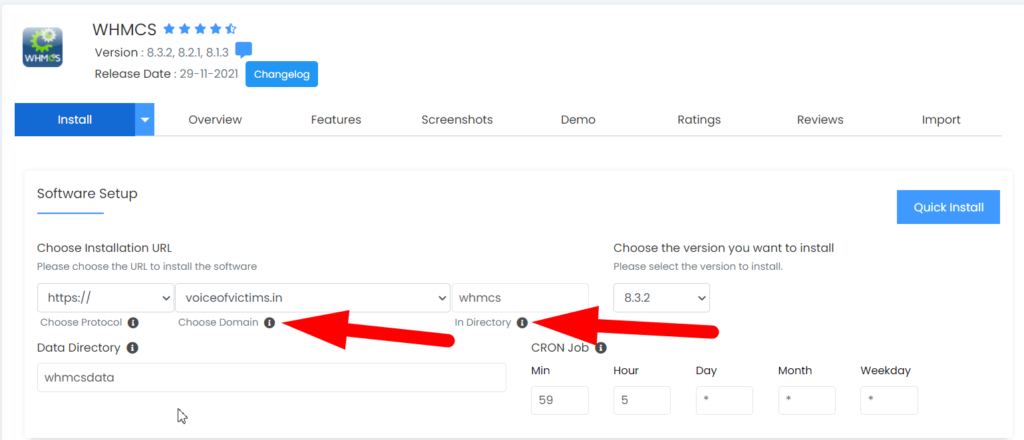Image resolution: width=1024 pixels, height=440 pixels.
Task: Click the star rating next to WHMCS
Action: click(200, 29)
